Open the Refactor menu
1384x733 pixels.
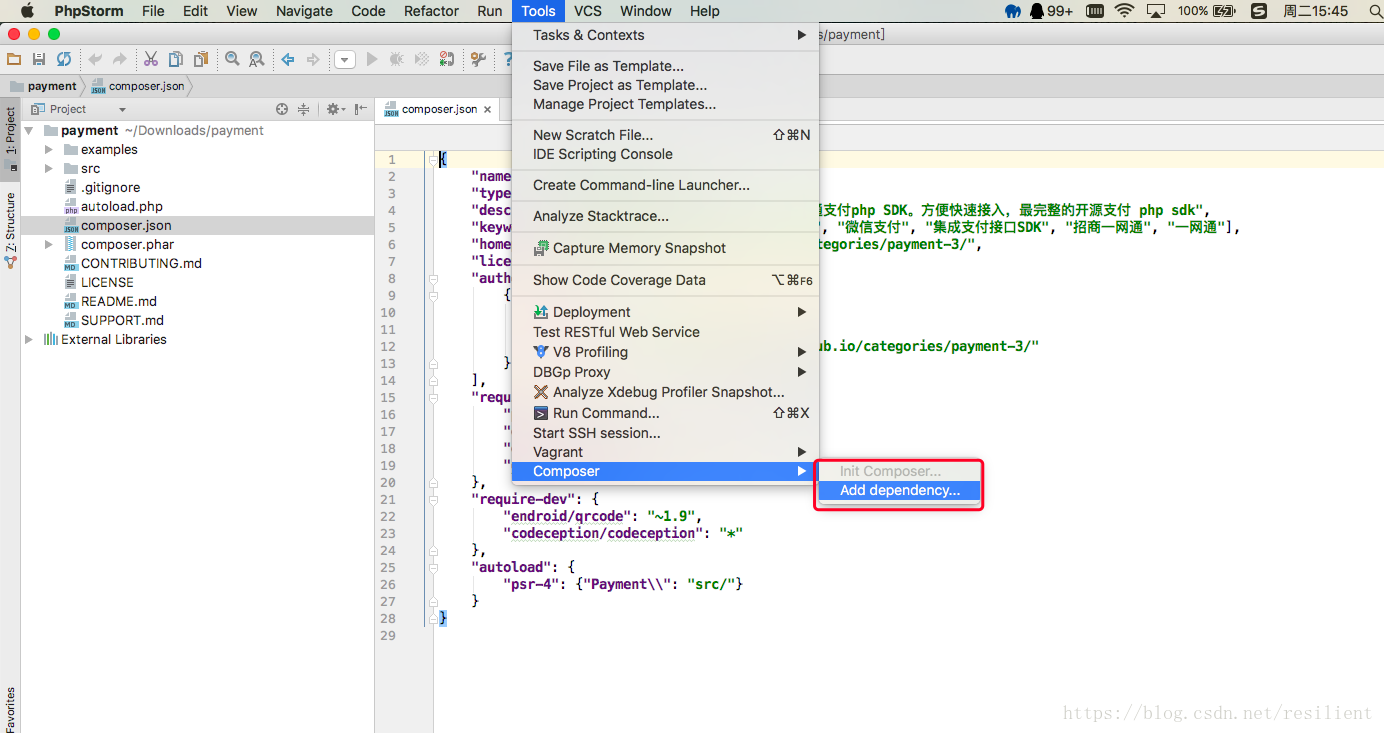432,11
